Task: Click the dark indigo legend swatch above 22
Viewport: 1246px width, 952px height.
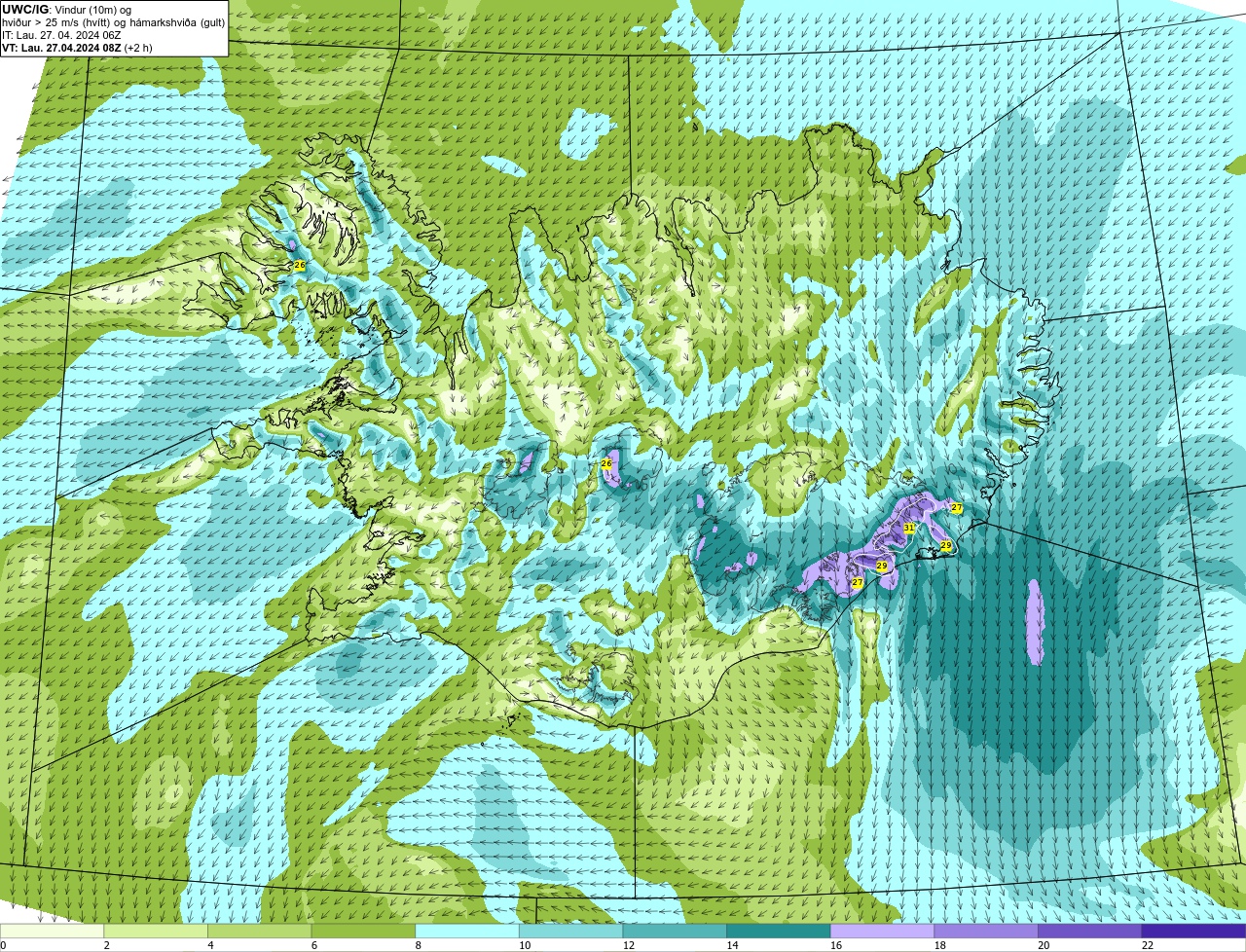Action: tap(1194, 931)
